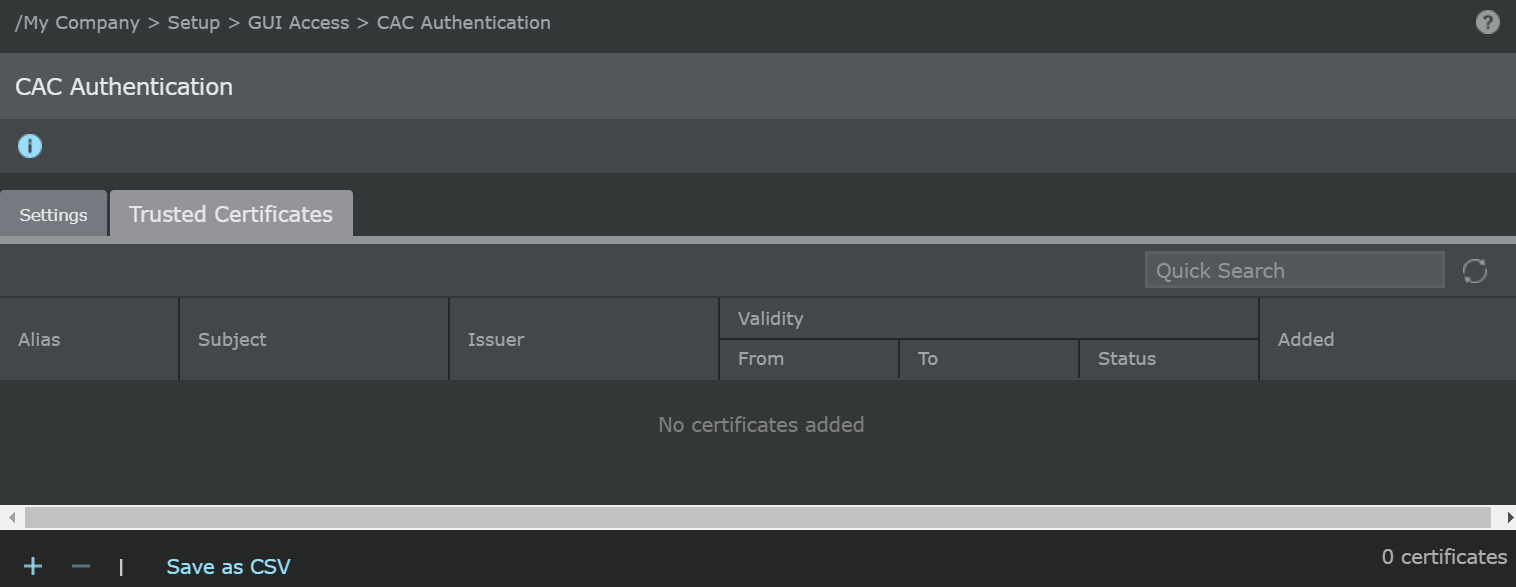
Task: Click the blue information icon
Action: point(30,146)
